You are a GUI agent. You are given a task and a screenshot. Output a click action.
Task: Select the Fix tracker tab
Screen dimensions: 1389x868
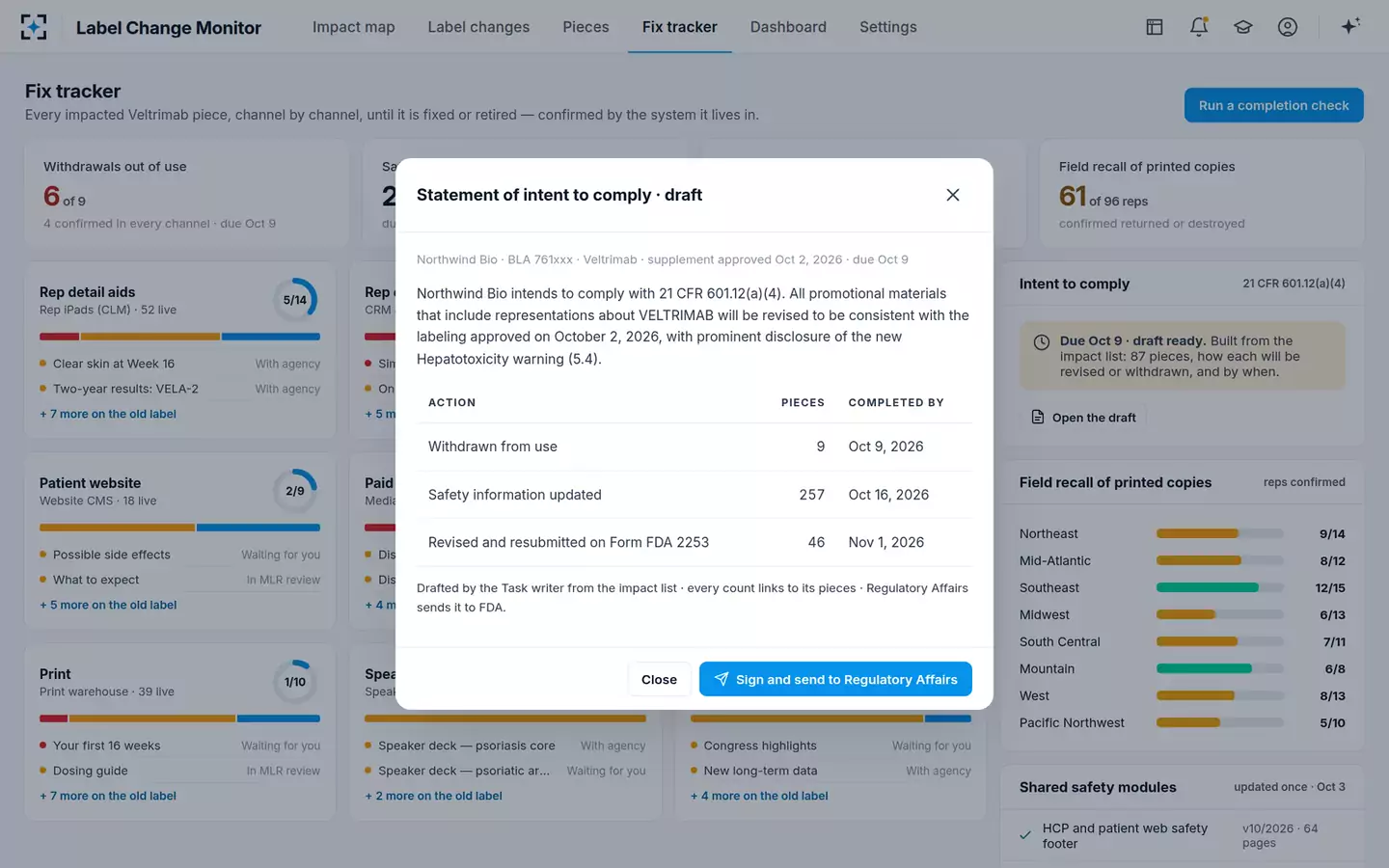(680, 27)
